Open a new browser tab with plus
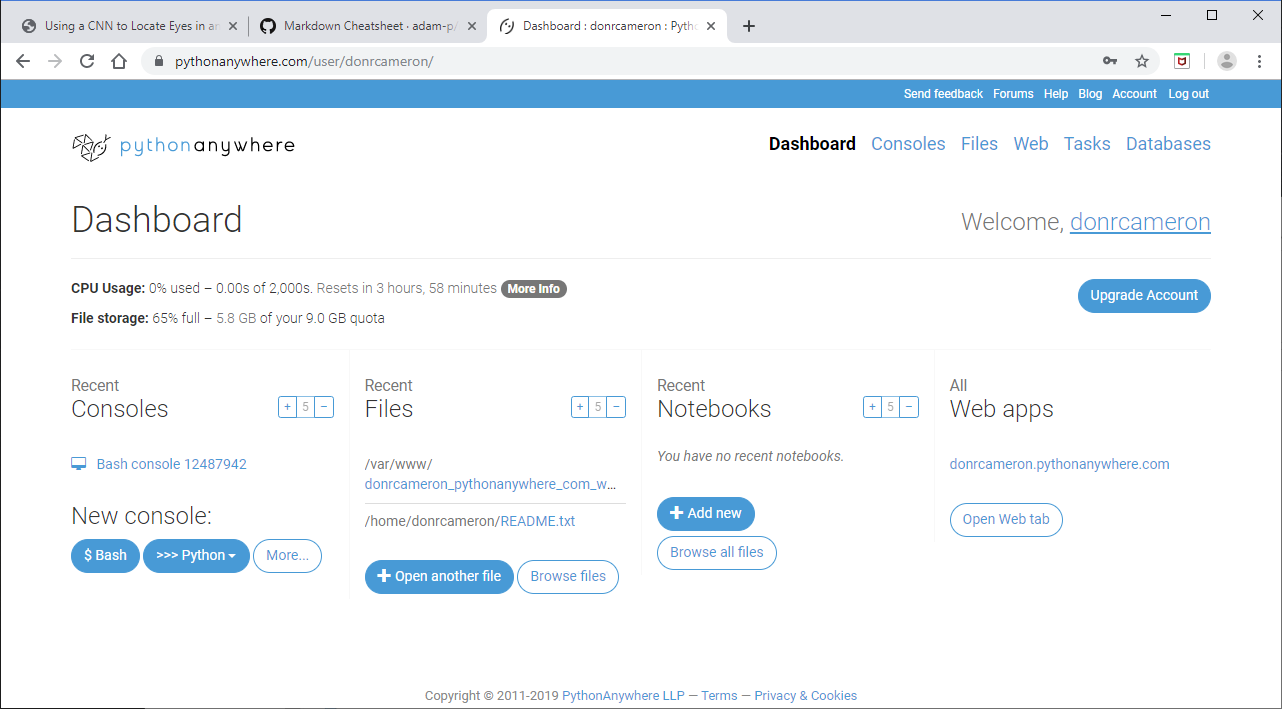The image size is (1282, 709). [749, 26]
